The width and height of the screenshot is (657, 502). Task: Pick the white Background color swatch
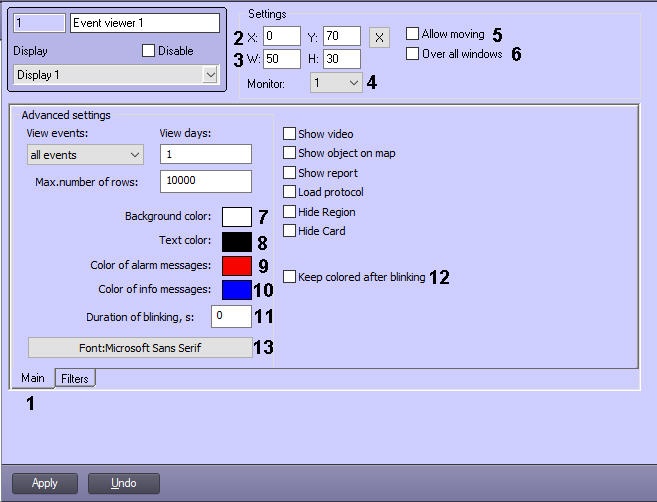(x=237, y=217)
